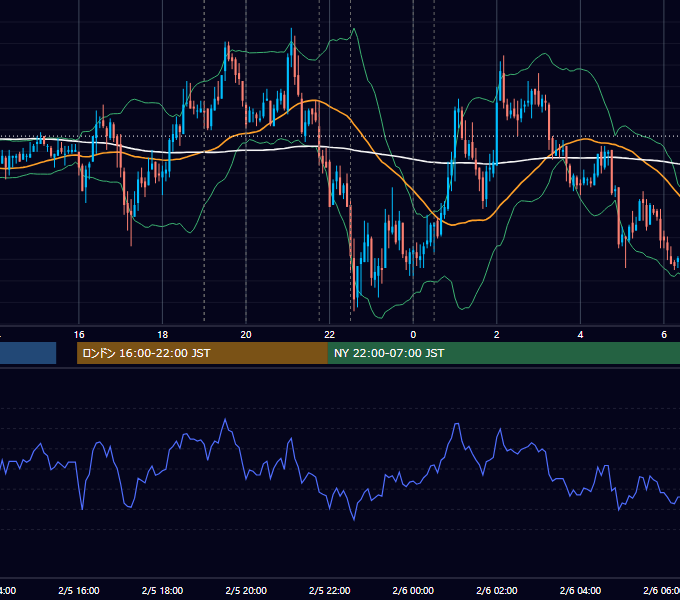Image resolution: width=680 pixels, height=600 pixels.
Task: Select the 4 hour label on the upper axis
Action: click(x=580, y=335)
